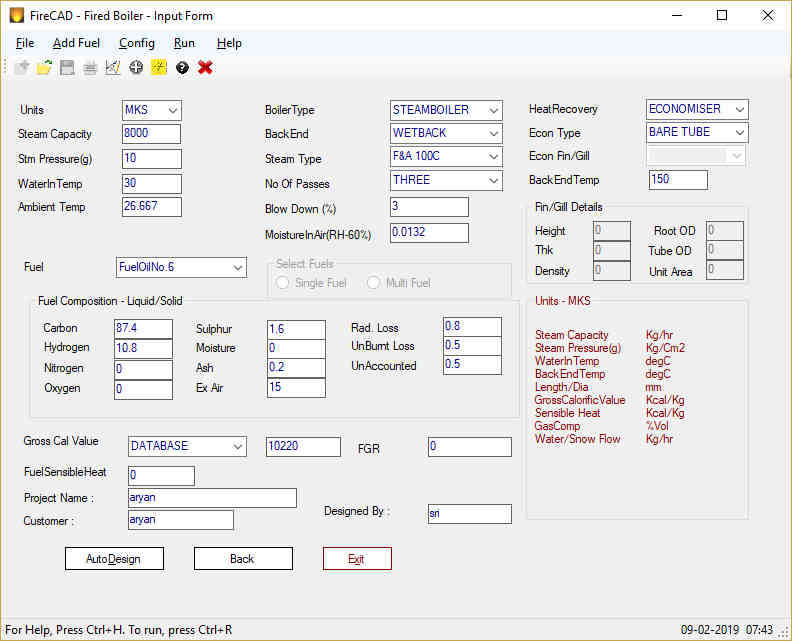792x641 pixels.
Task: Click the yellow sticky note toolbar icon
Action: 159,67
